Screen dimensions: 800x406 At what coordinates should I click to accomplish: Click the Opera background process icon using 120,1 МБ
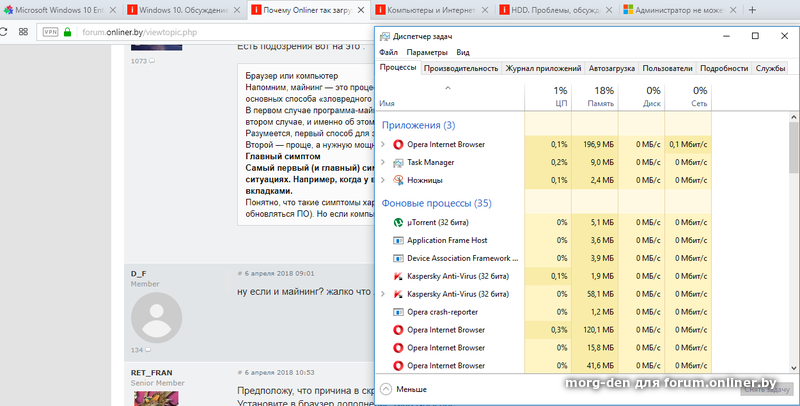pos(398,330)
